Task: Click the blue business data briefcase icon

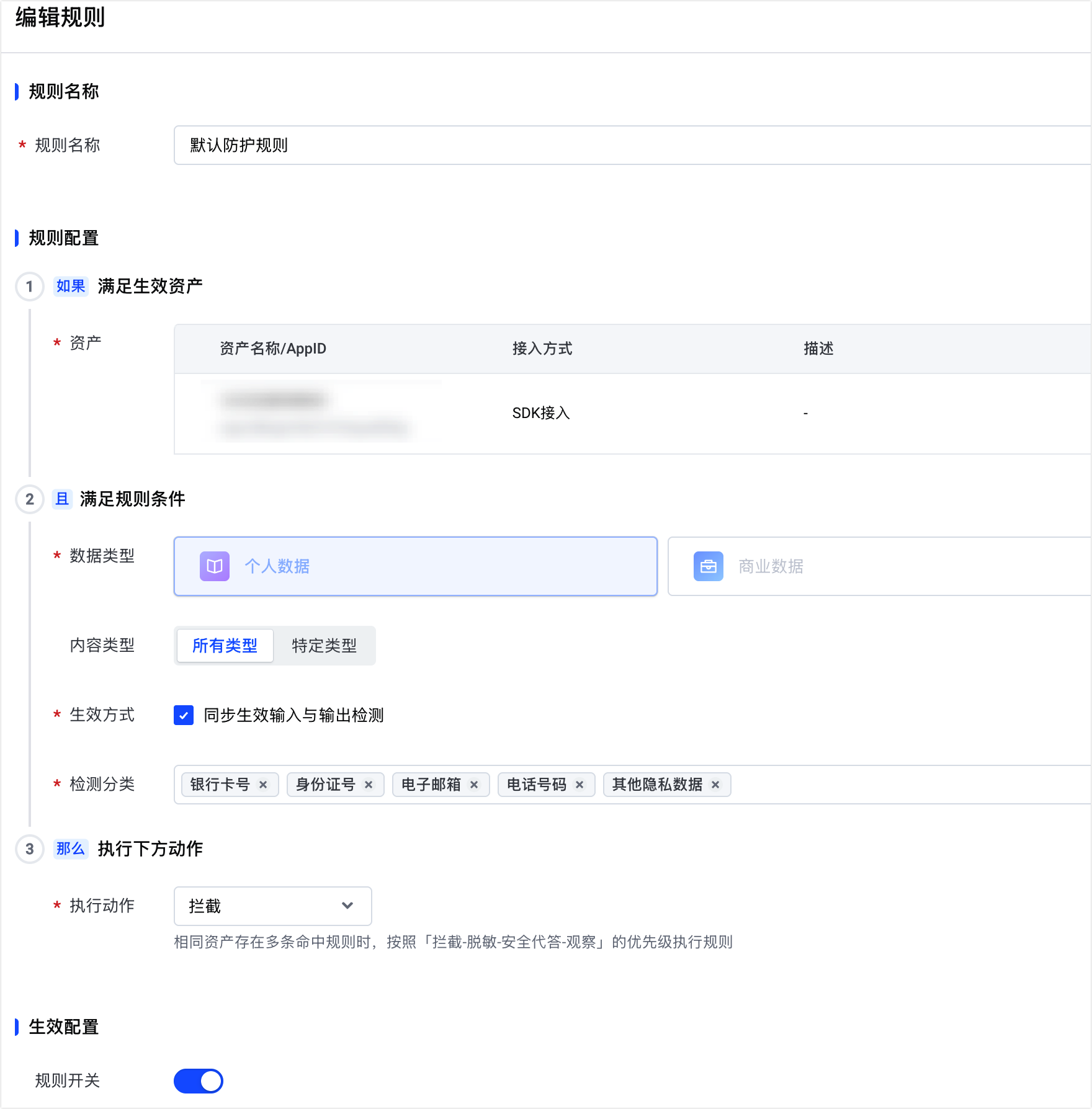Action: [709, 566]
